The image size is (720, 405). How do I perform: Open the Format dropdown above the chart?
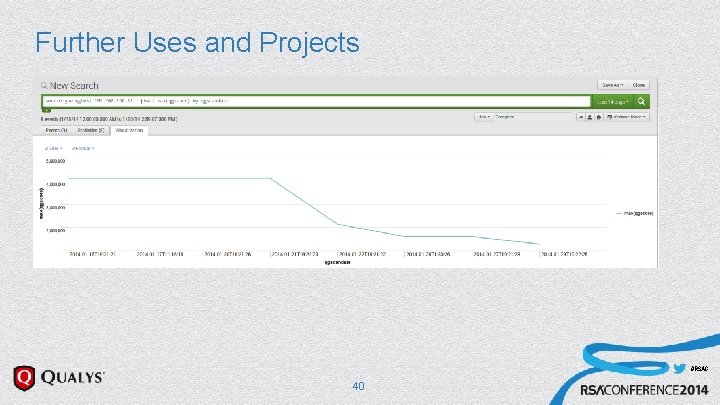83,148
